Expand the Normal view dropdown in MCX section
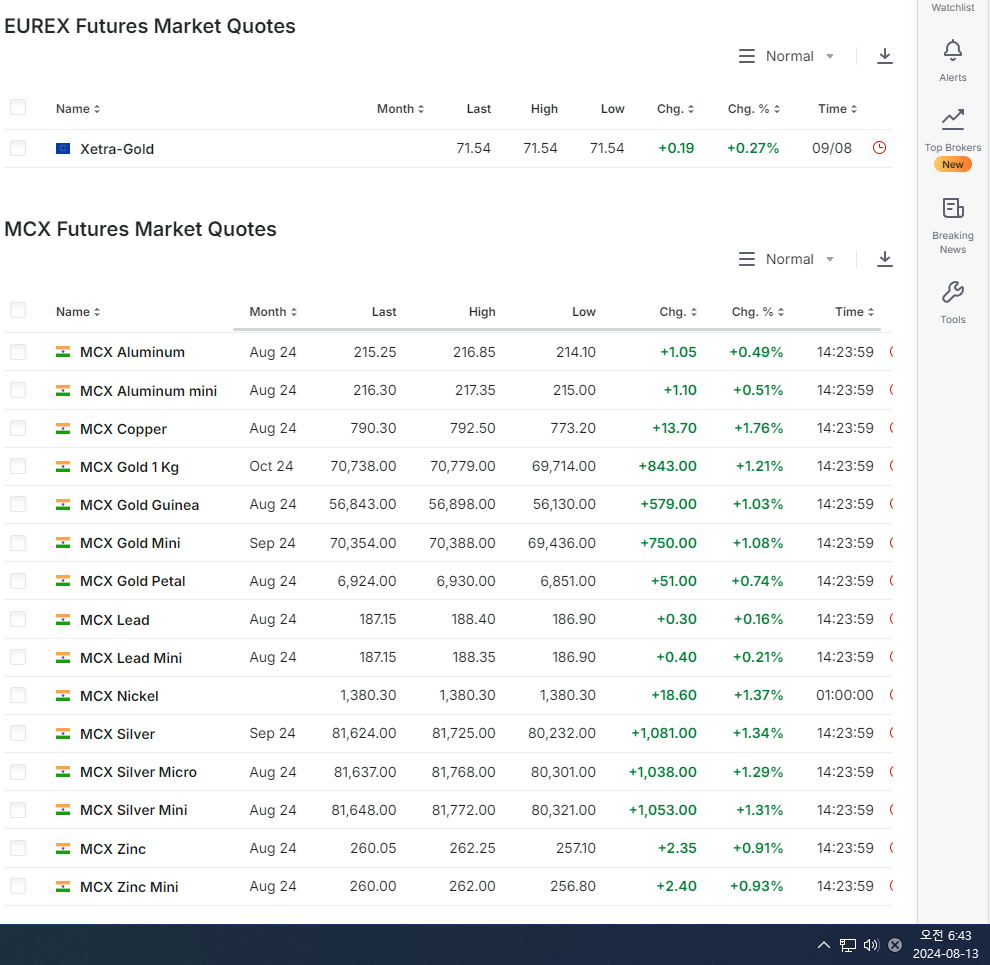This screenshot has width=990, height=965. coord(799,259)
